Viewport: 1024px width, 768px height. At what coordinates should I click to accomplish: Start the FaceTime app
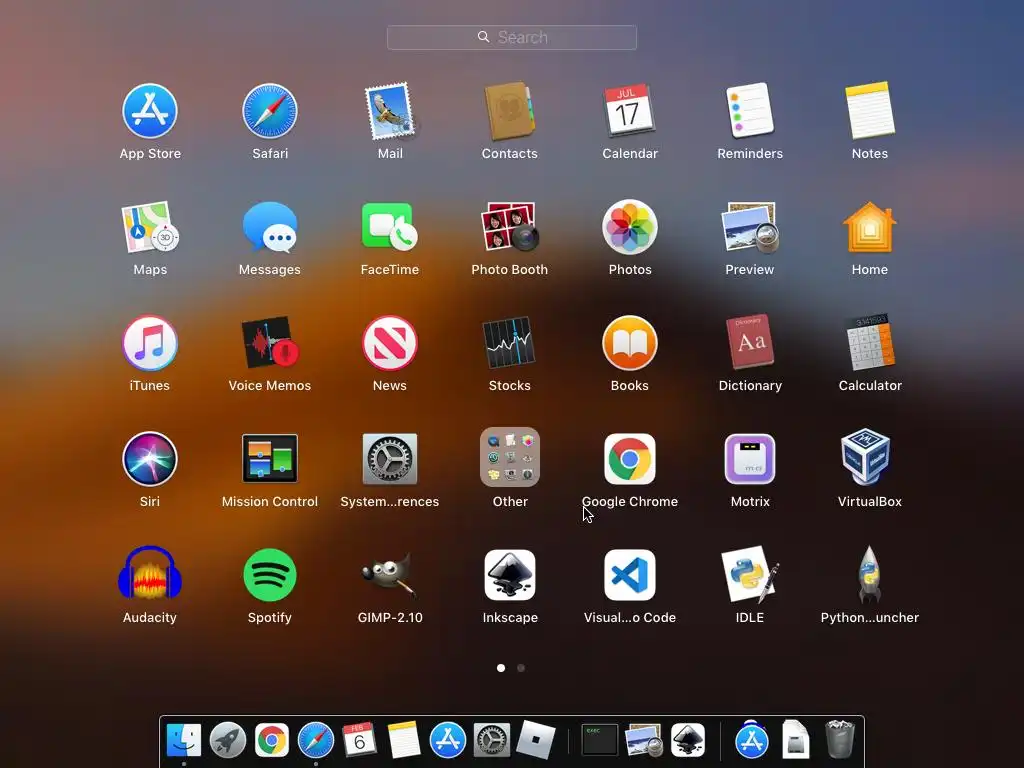390,226
